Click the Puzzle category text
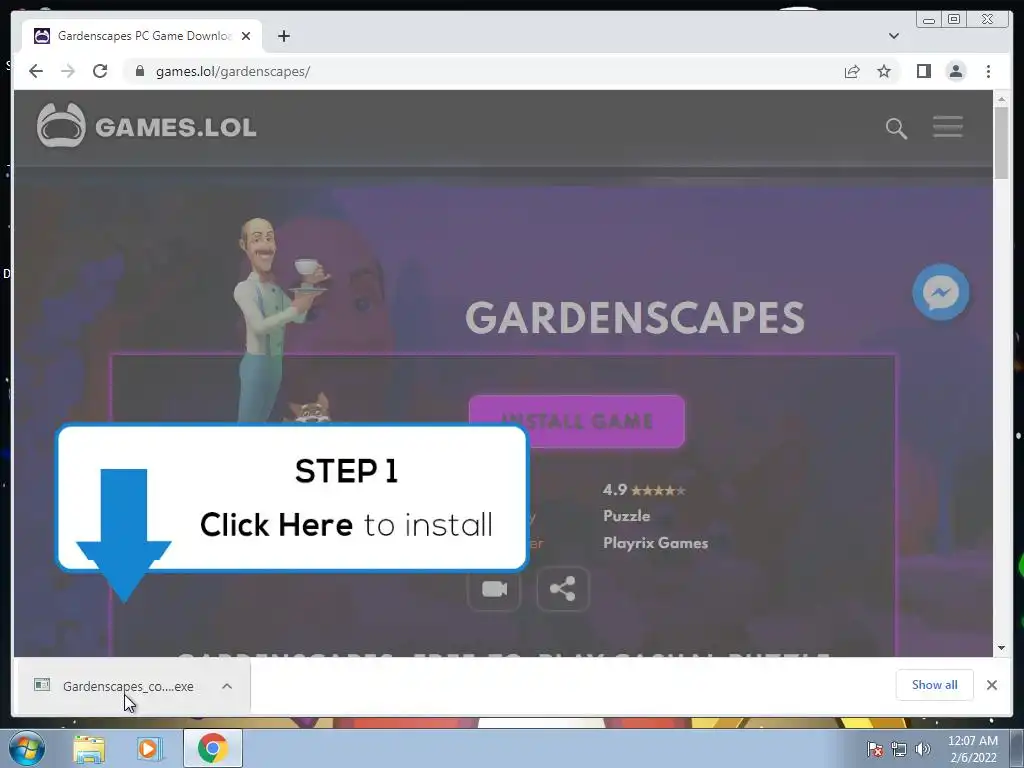This screenshot has width=1024, height=768. tap(626, 516)
